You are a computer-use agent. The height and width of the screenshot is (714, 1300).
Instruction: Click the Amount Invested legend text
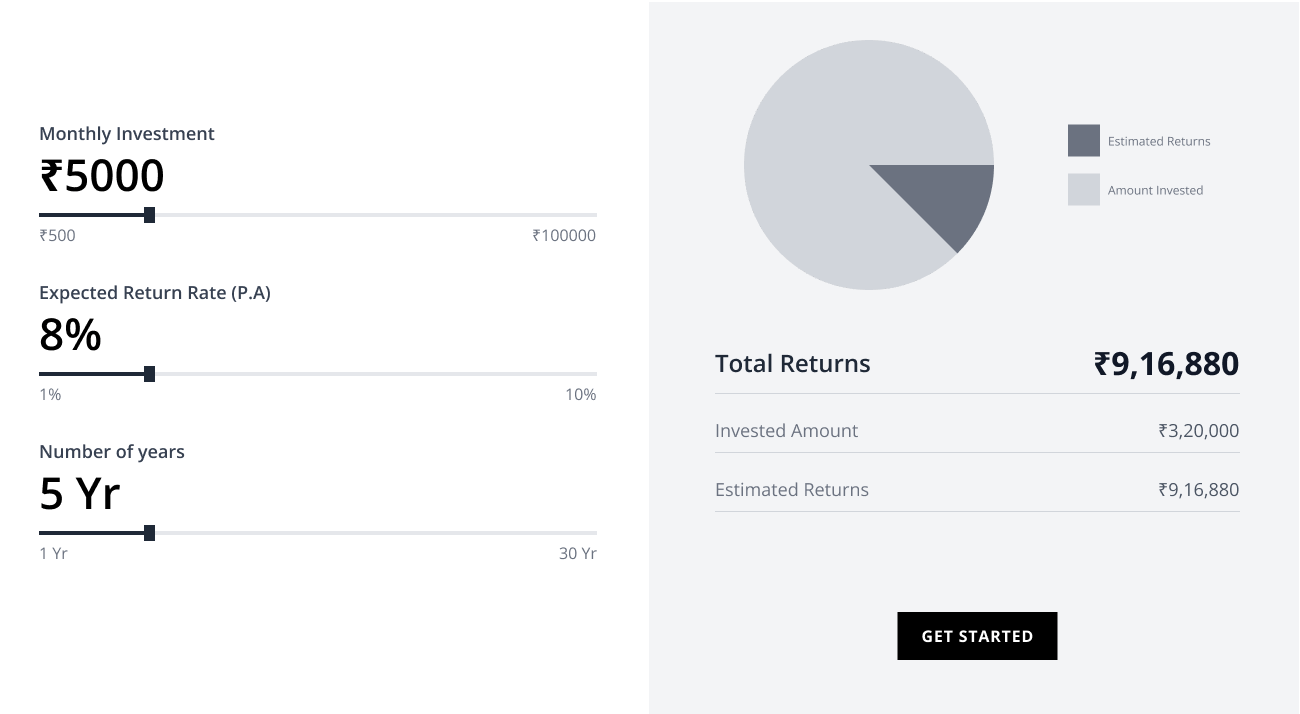coord(1155,191)
